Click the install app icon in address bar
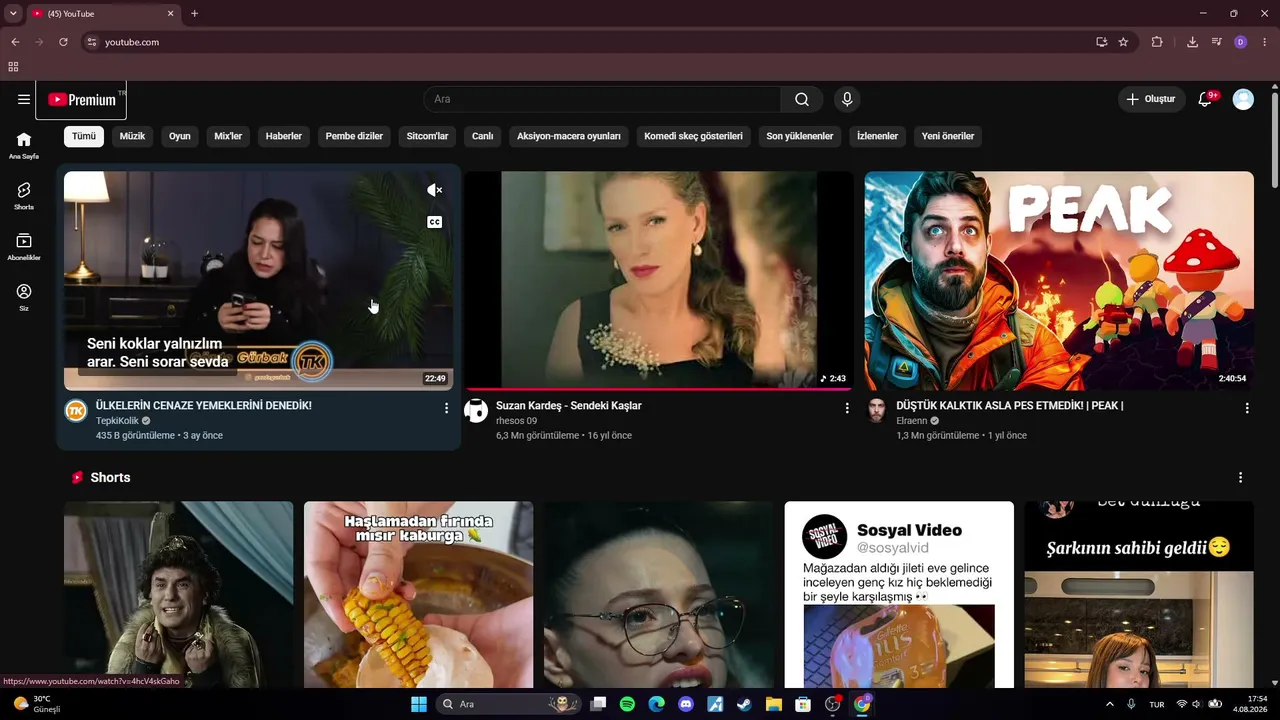Viewport: 1280px width, 720px height. 1101,42
